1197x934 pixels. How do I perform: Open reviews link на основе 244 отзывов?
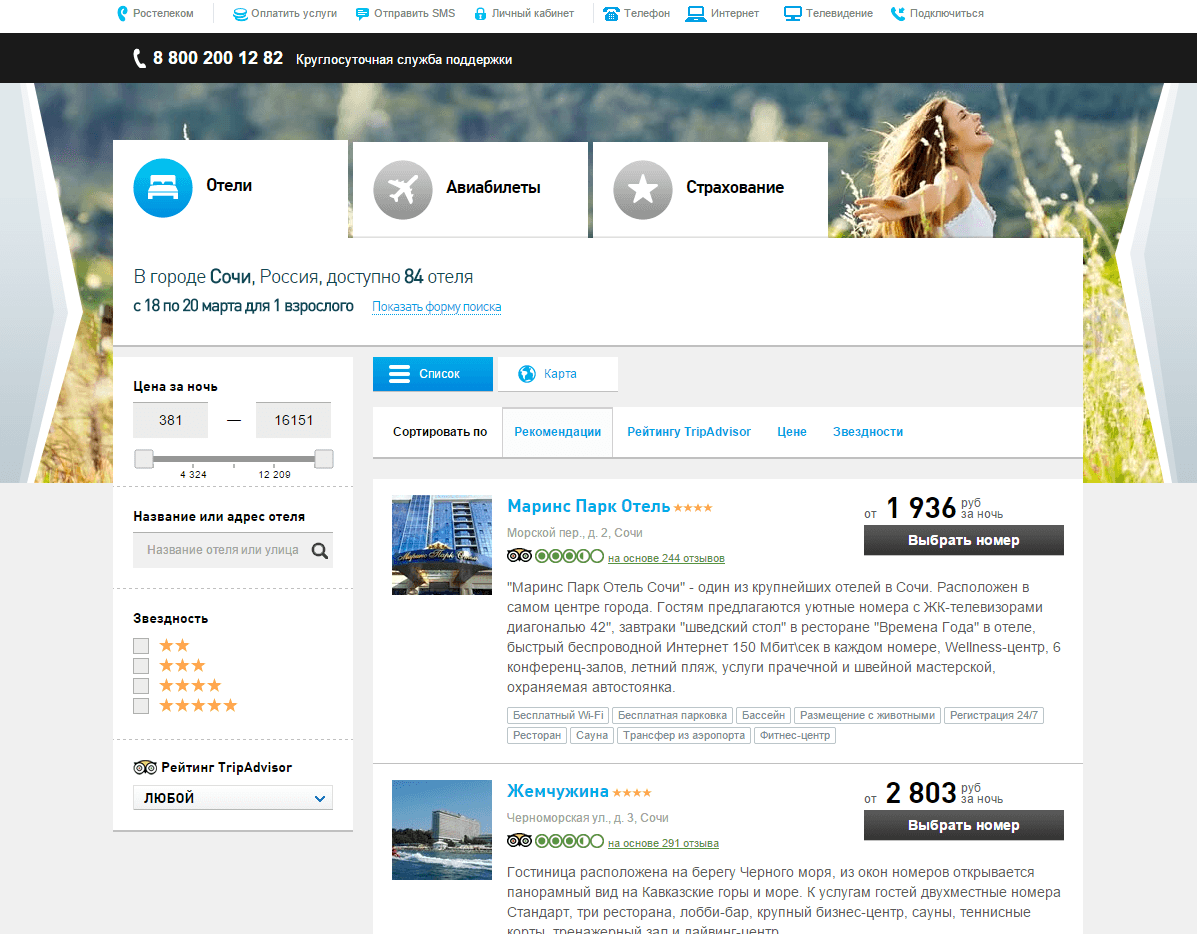pyautogui.click(x=666, y=558)
